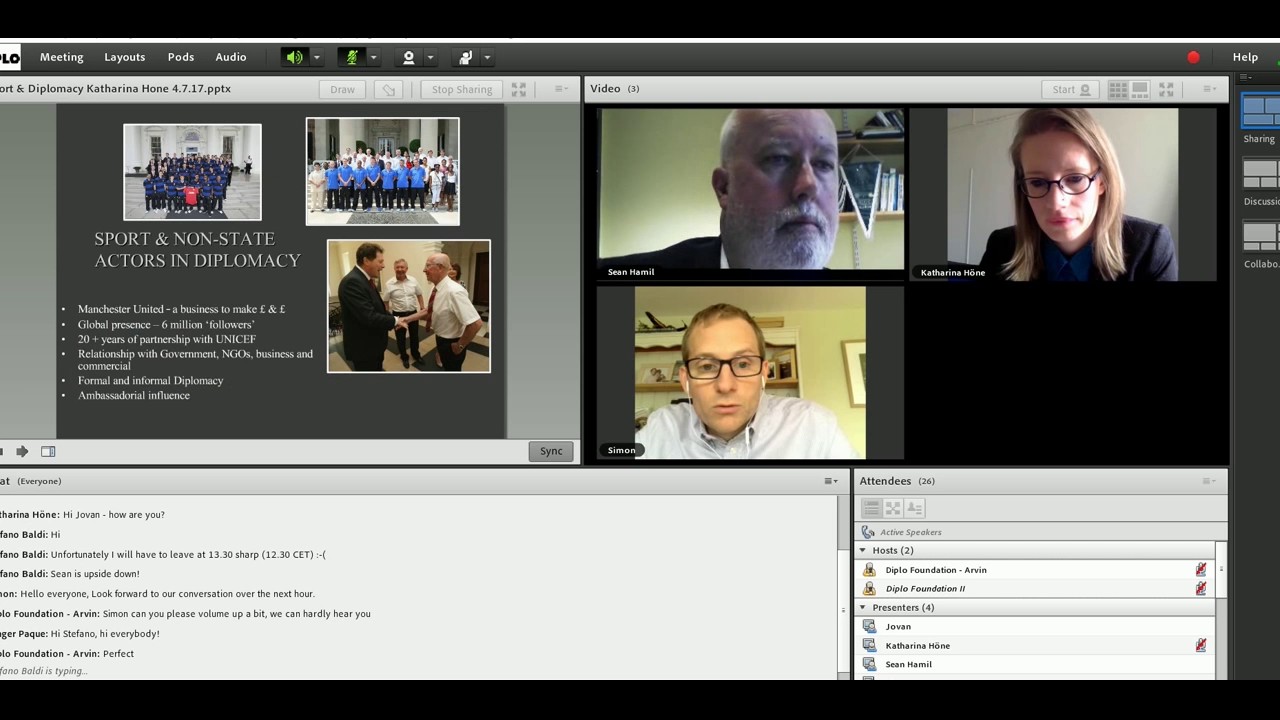
Task: Open the raise hand status dropdown arrow
Action: click(488, 57)
